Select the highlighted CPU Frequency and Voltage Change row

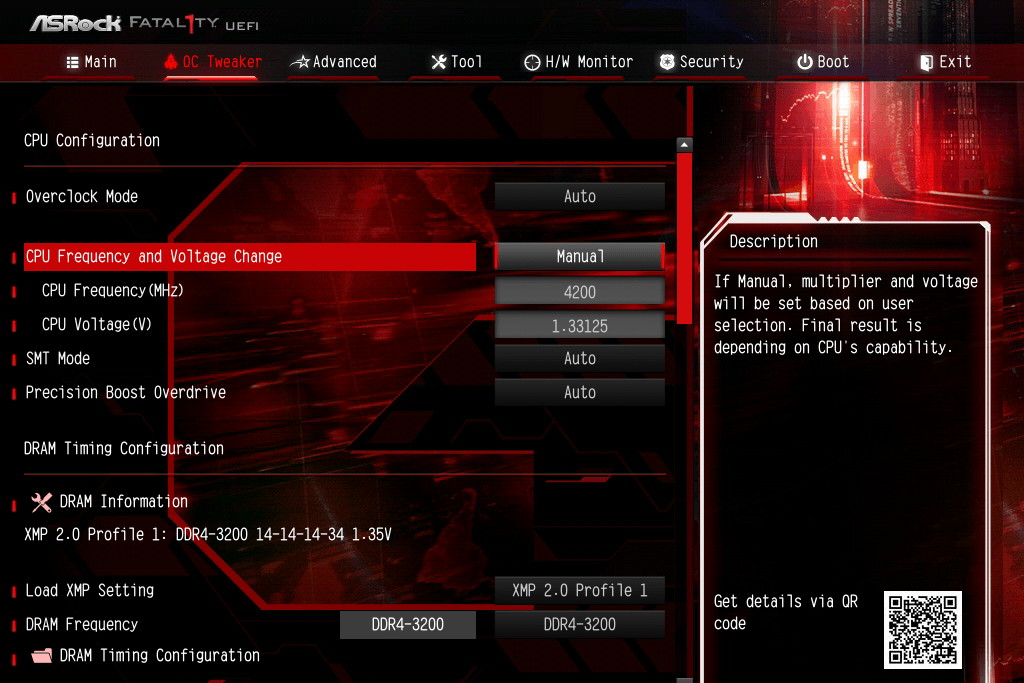point(249,257)
